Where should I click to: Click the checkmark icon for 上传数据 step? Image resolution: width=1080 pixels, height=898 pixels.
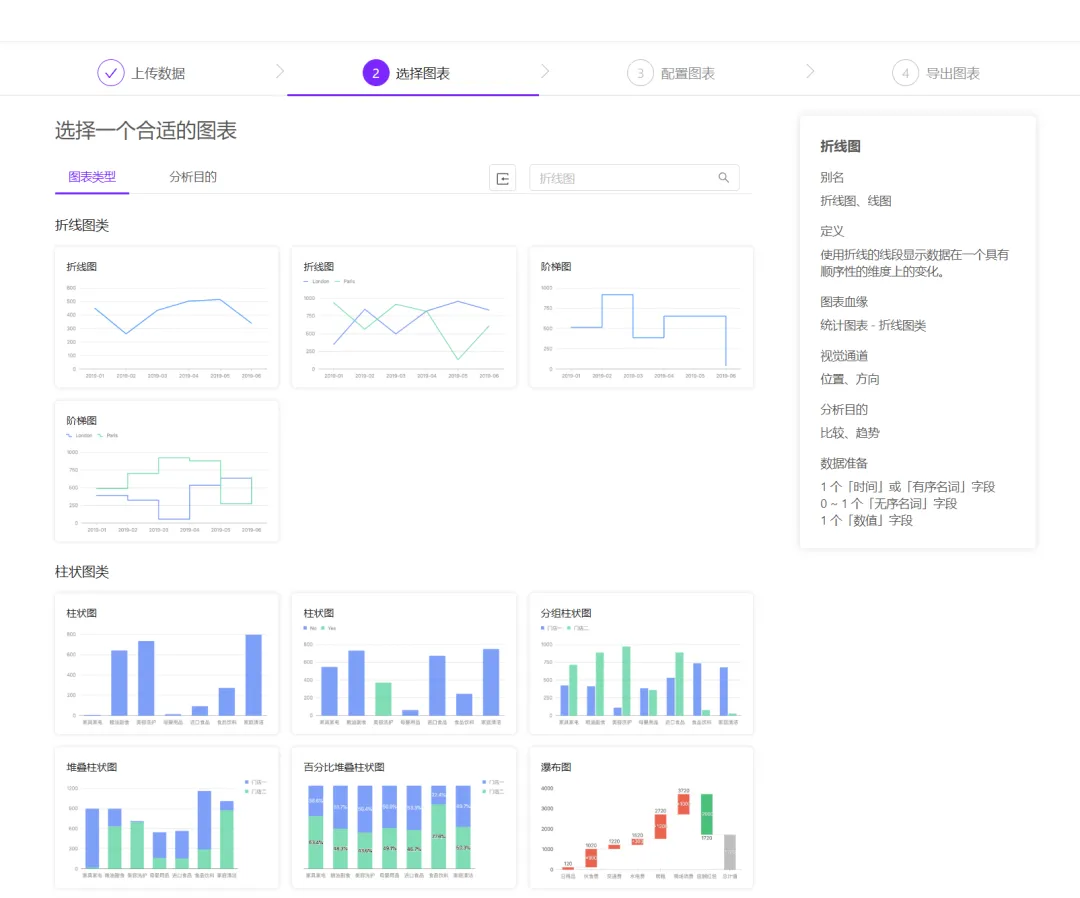tap(111, 73)
